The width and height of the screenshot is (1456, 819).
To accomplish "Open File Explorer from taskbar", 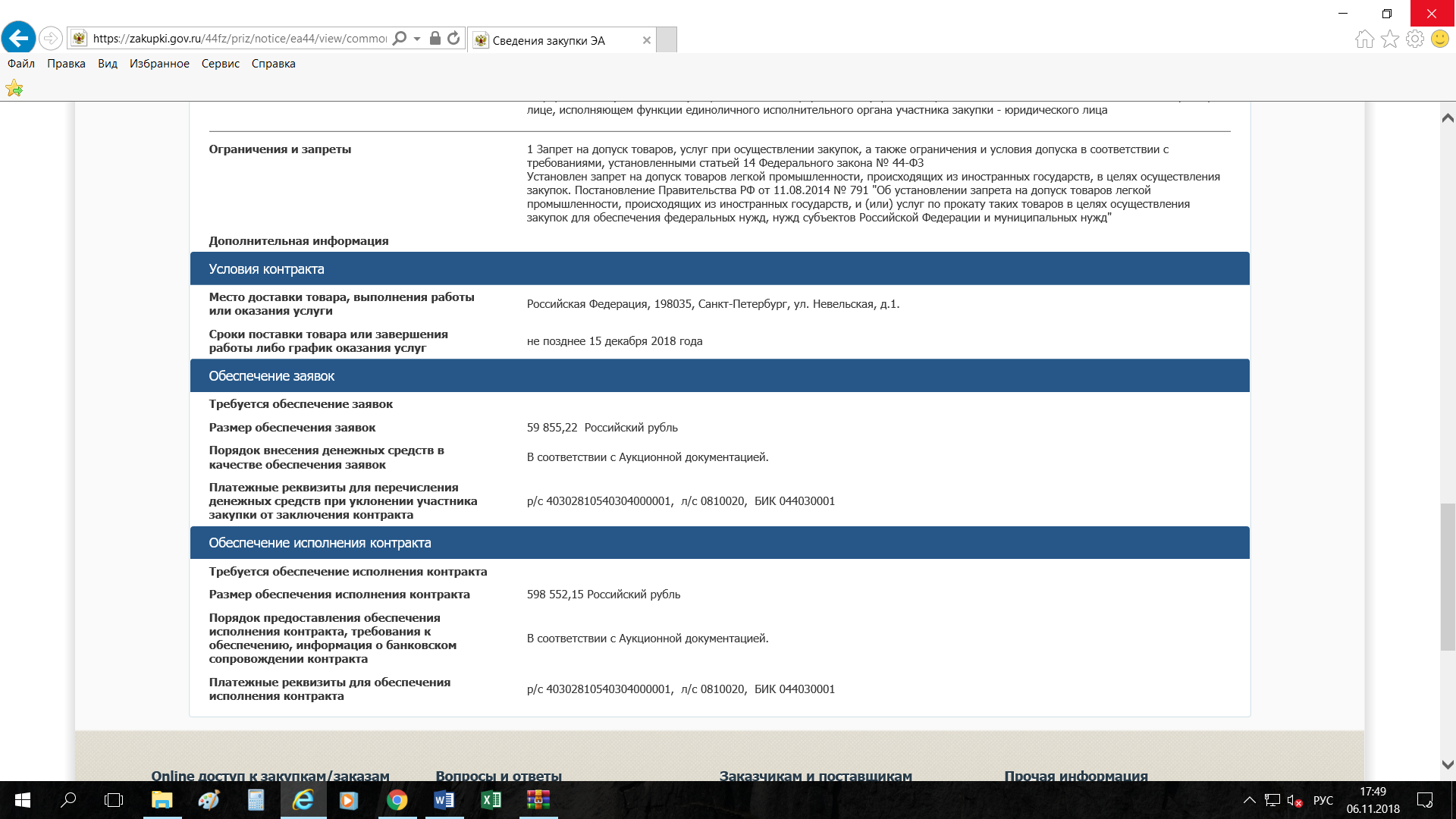I will (162, 800).
